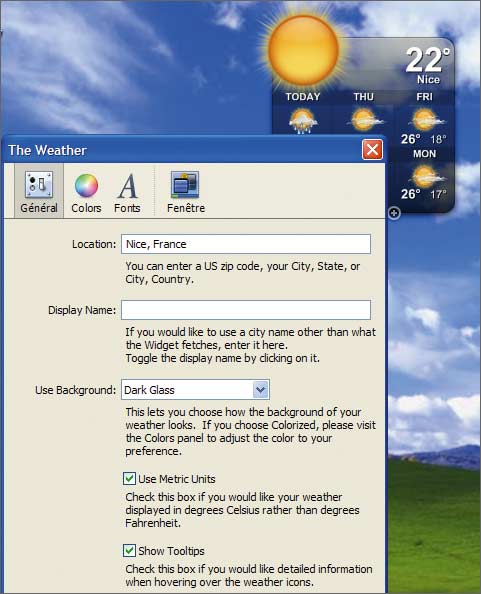Click the large sun icon on widget
Image resolution: width=481 pixels, height=594 pixels.
pos(303,50)
